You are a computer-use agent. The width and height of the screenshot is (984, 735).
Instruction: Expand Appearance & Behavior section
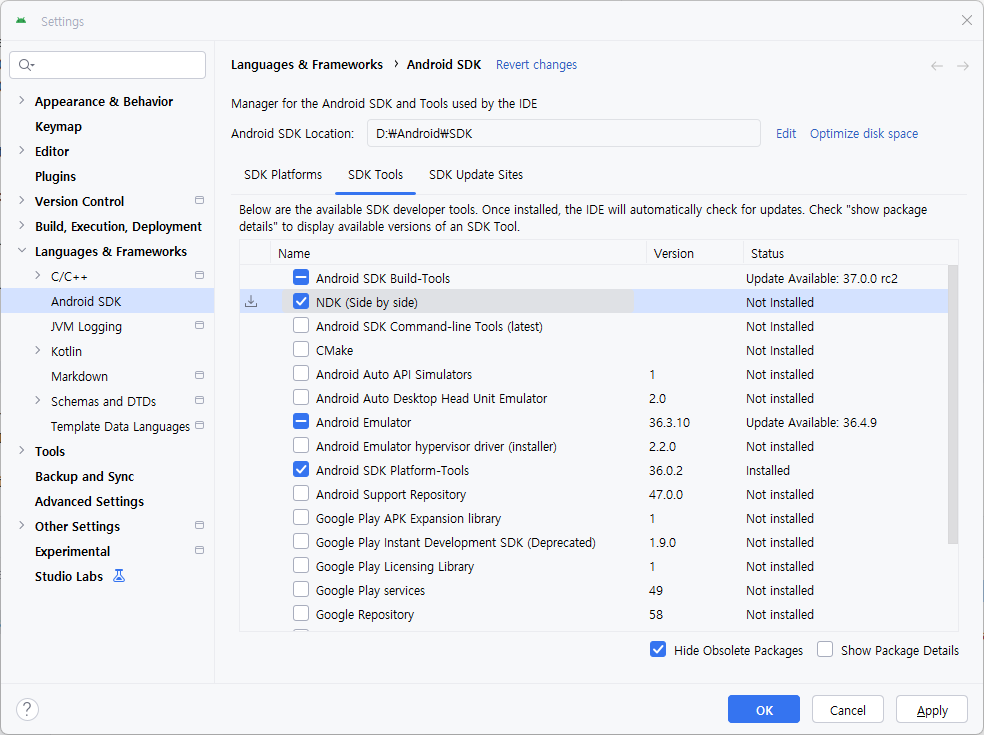point(22,100)
